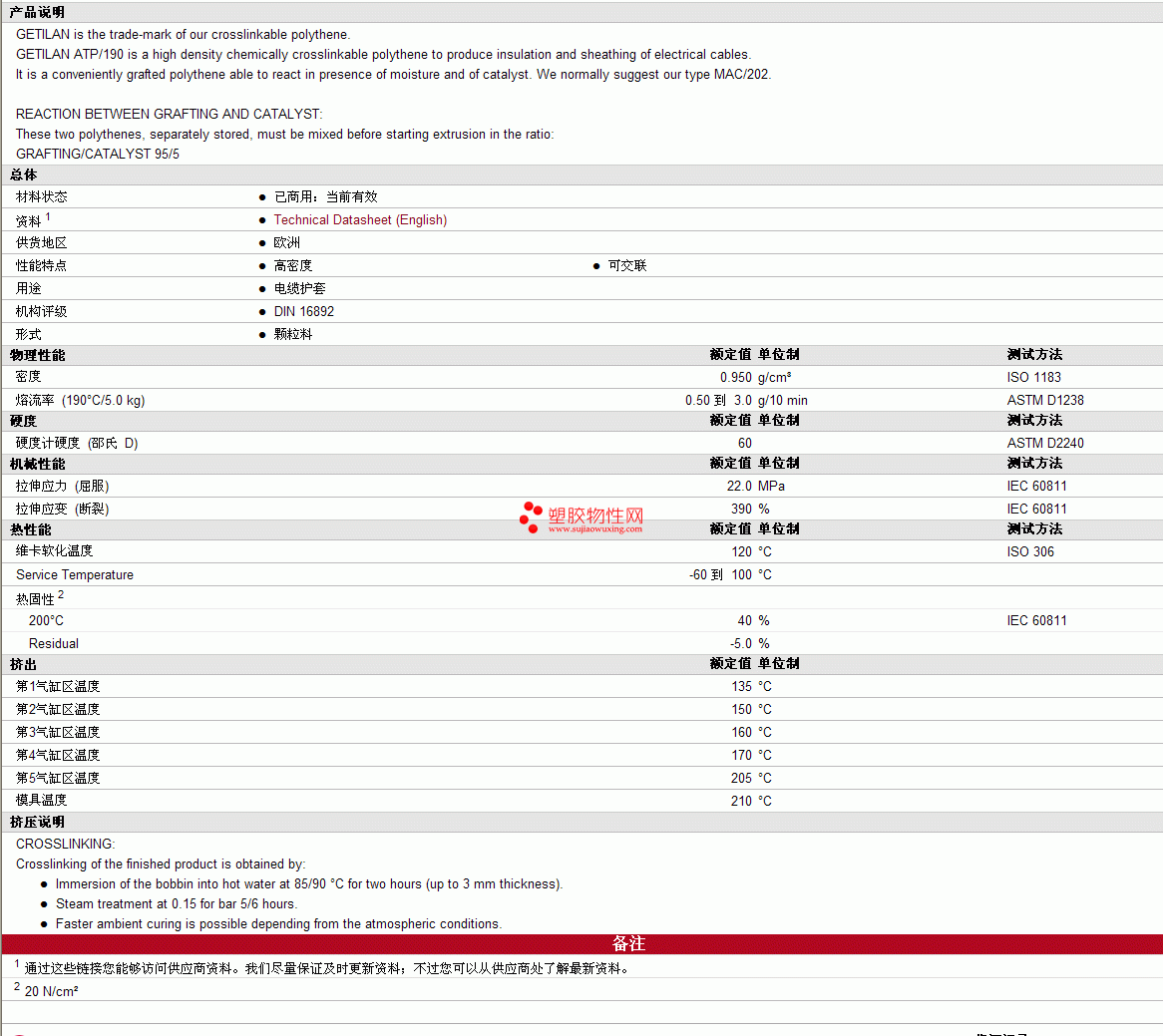
Task: Click the 热性能 section header
Action: click(30, 530)
